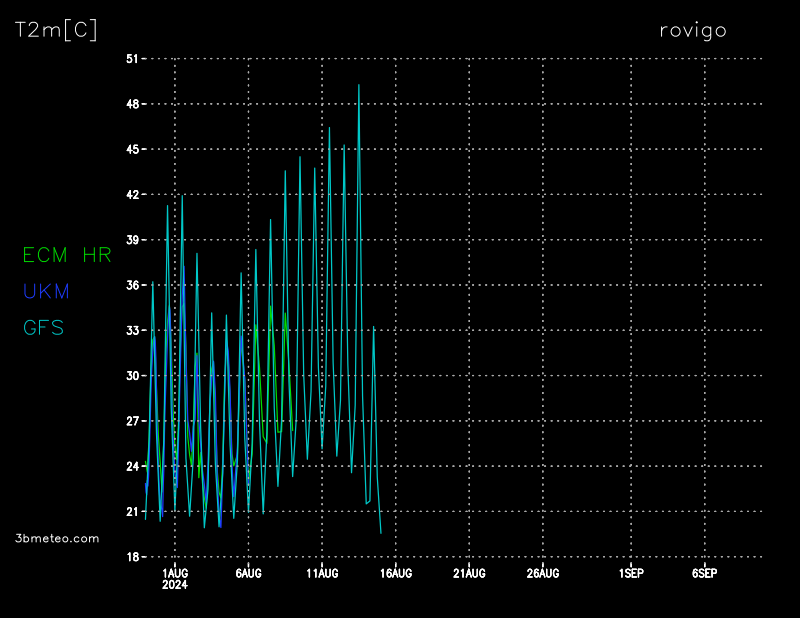This screenshot has height=618, width=800.
Task: Open the 3bmeteo.com watermark link
Action: click(x=58, y=538)
